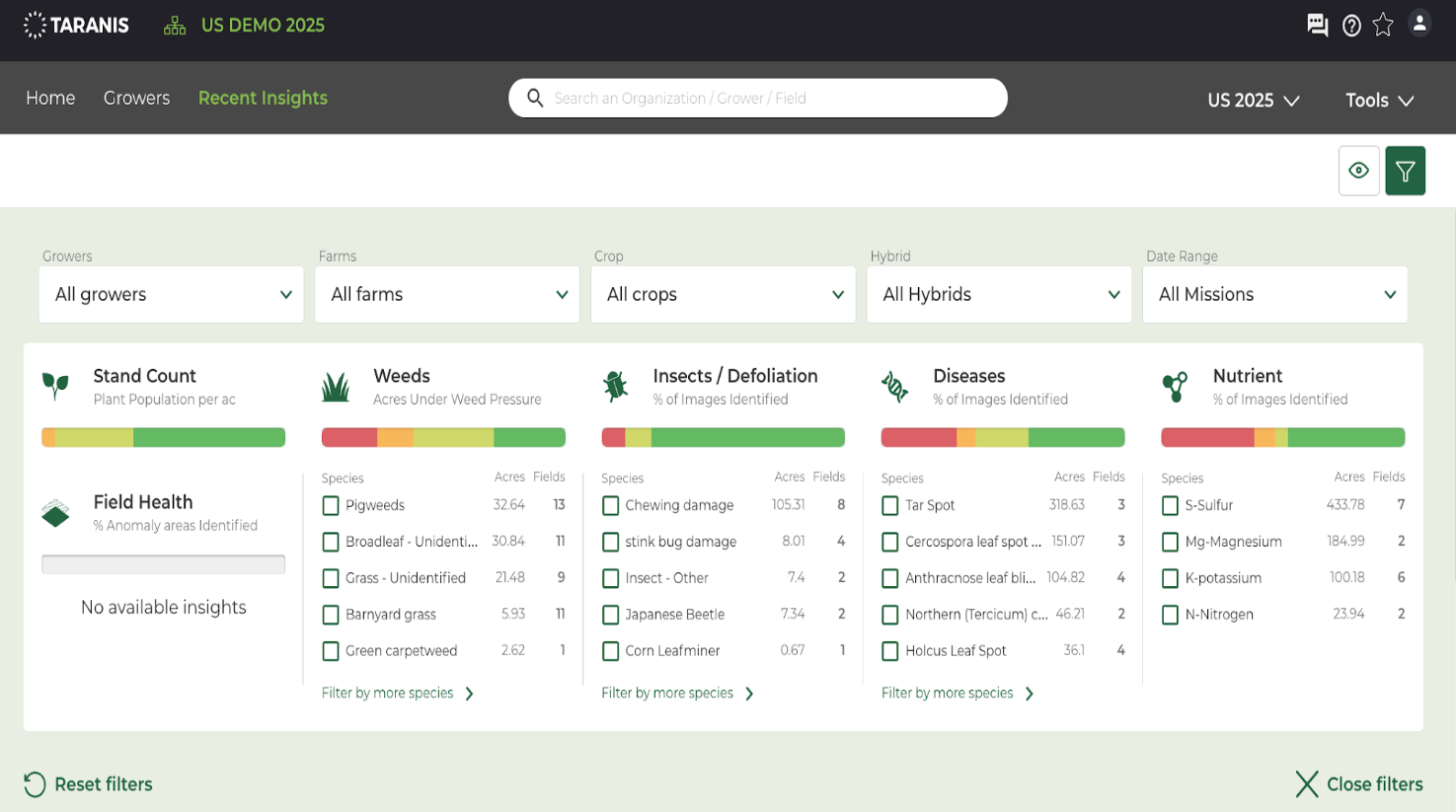
Task: Enable the Tar Spot disease checkbox
Action: [x=890, y=505]
